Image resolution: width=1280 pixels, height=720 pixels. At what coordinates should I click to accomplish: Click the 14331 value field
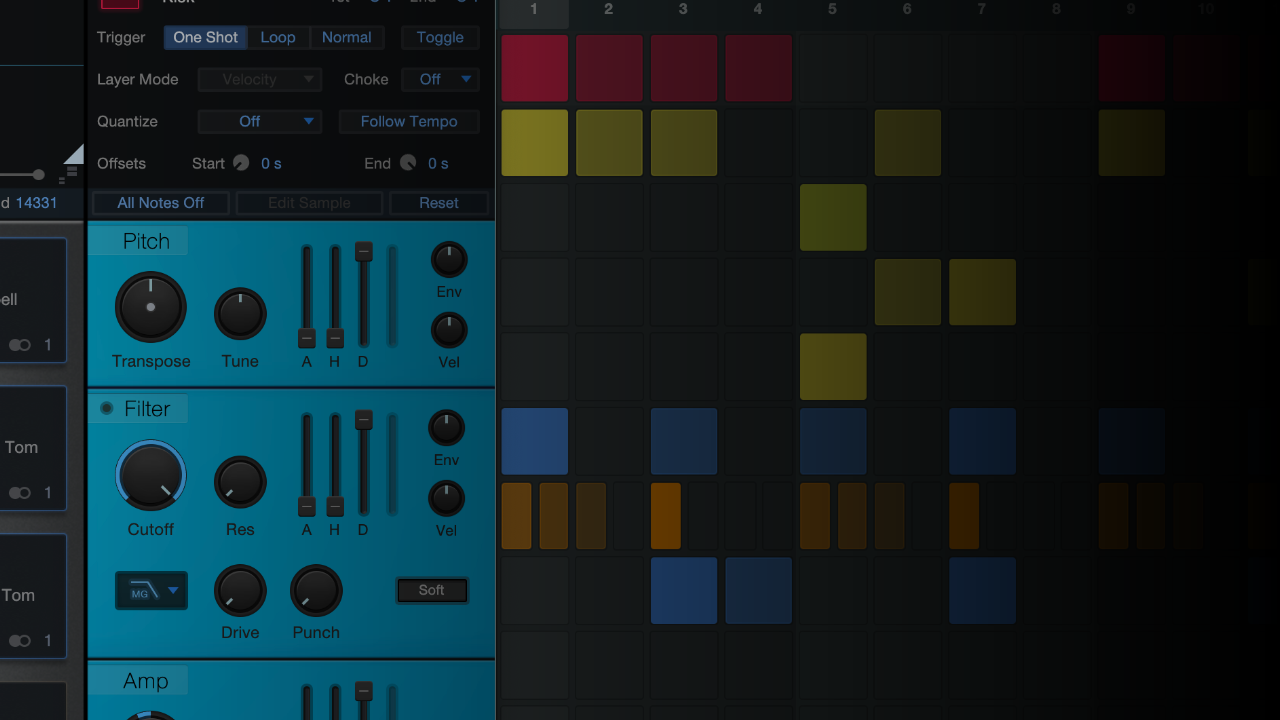[36, 203]
